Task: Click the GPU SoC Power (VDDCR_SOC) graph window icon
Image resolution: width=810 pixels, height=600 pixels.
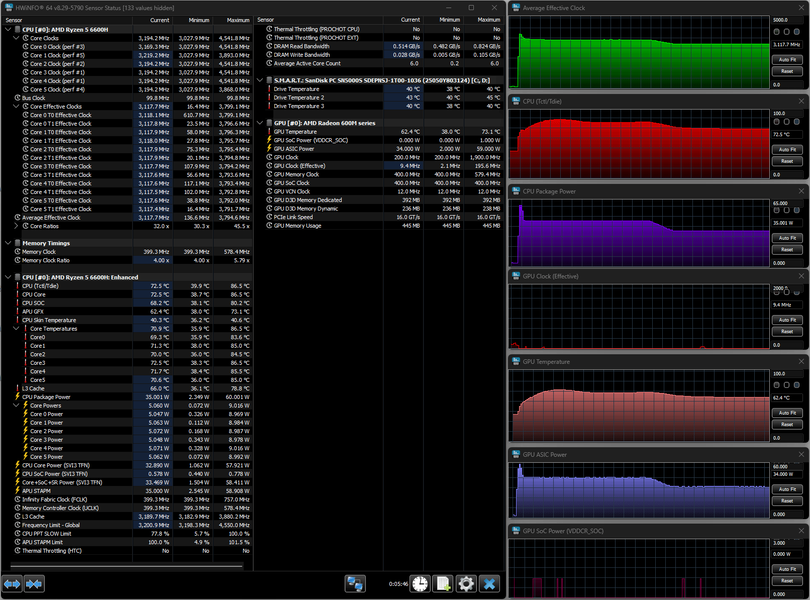Action: pos(516,531)
